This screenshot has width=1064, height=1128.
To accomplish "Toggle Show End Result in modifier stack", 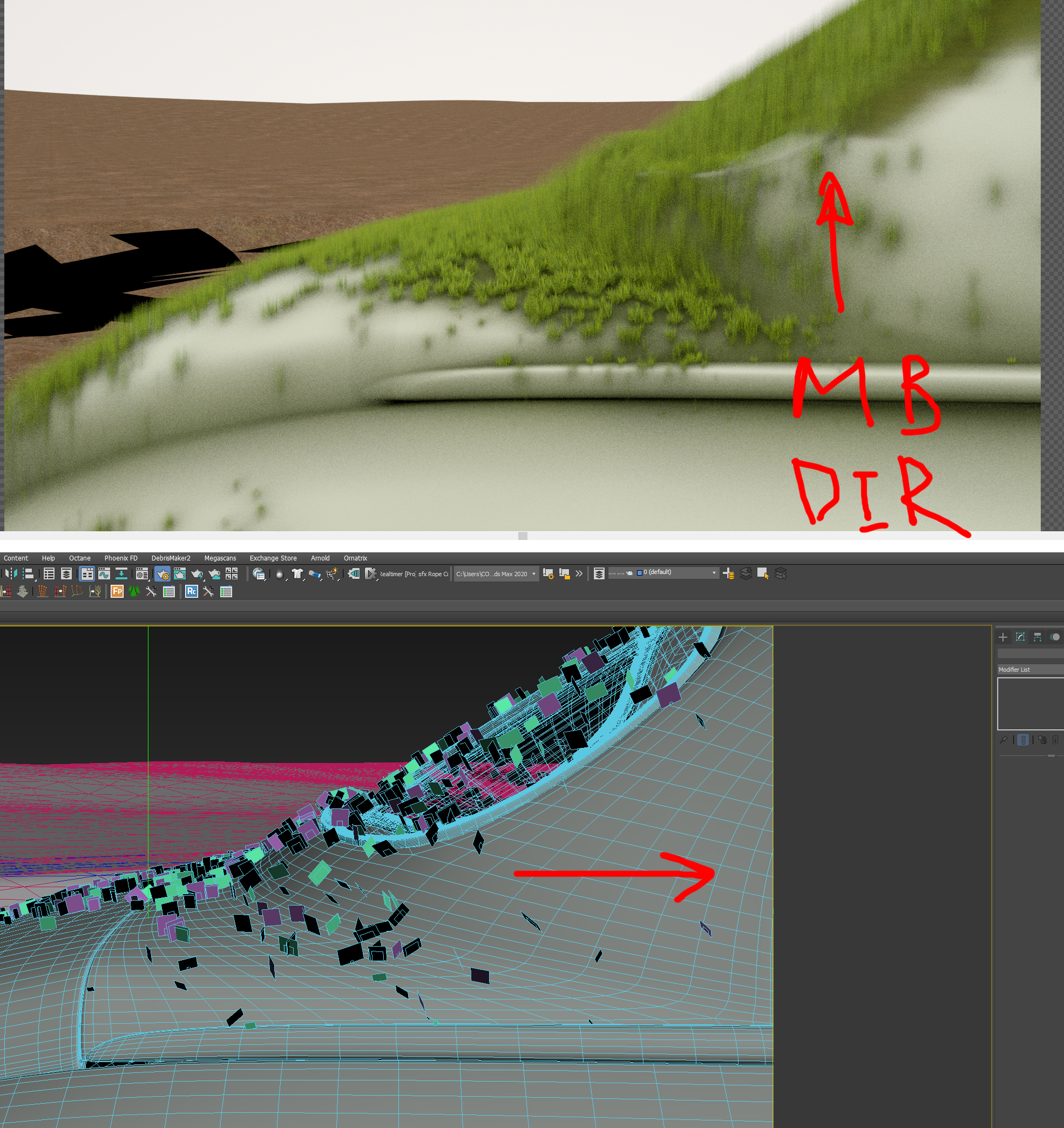I will click(x=1023, y=740).
